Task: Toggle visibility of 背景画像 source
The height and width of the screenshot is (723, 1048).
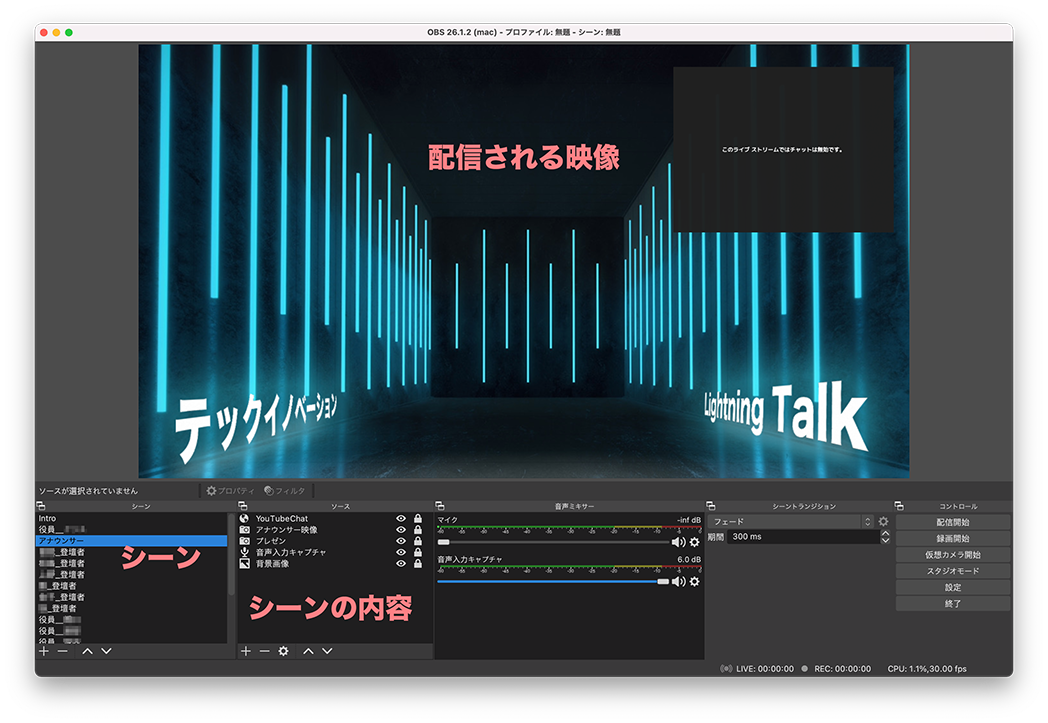Action: coord(401,564)
